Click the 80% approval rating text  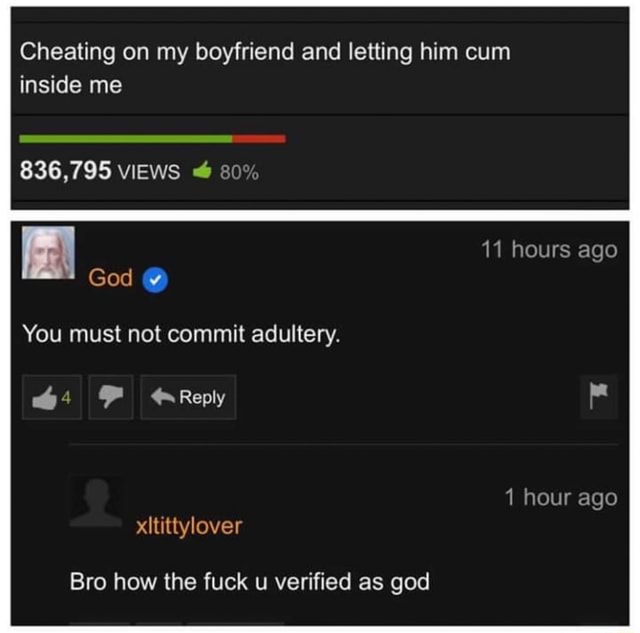tap(239, 172)
